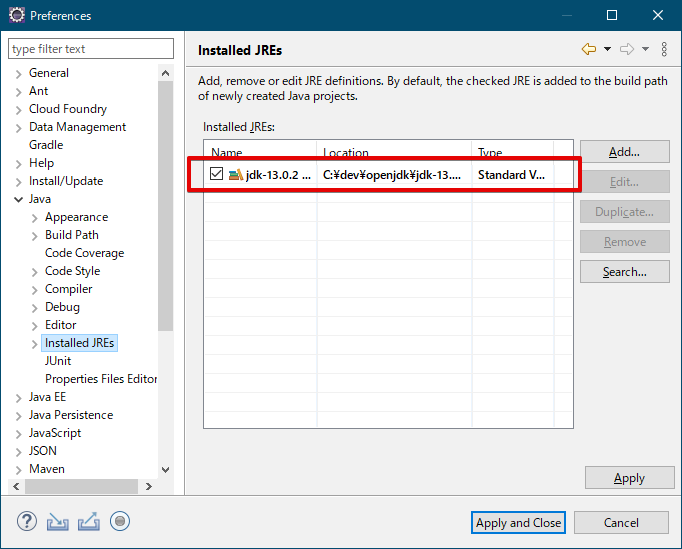This screenshot has width=682, height=549.
Task: Expand the General tree node
Action: coord(18,74)
